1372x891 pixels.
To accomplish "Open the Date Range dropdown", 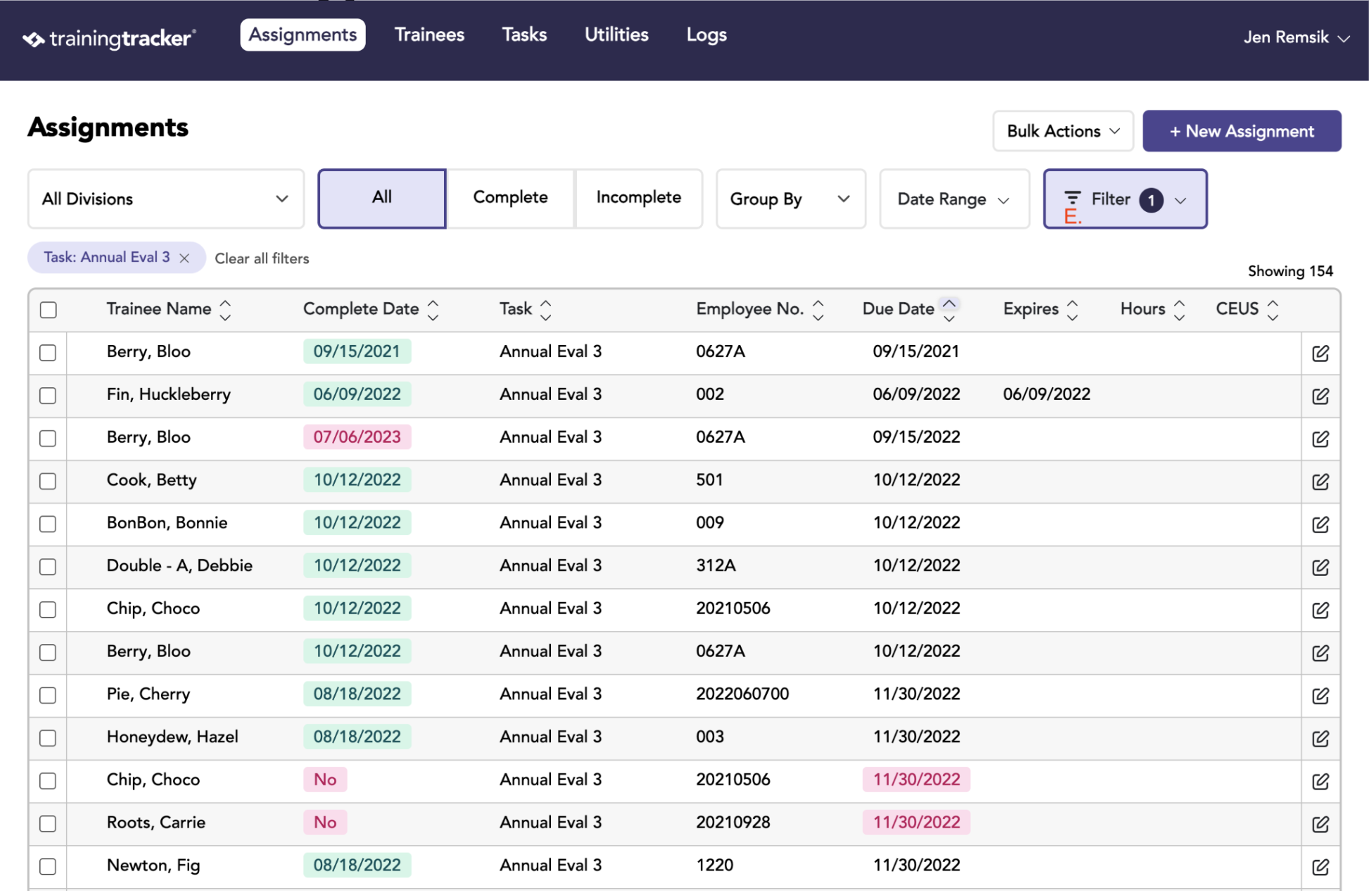I will pyautogui.click(x=954, y=199).
